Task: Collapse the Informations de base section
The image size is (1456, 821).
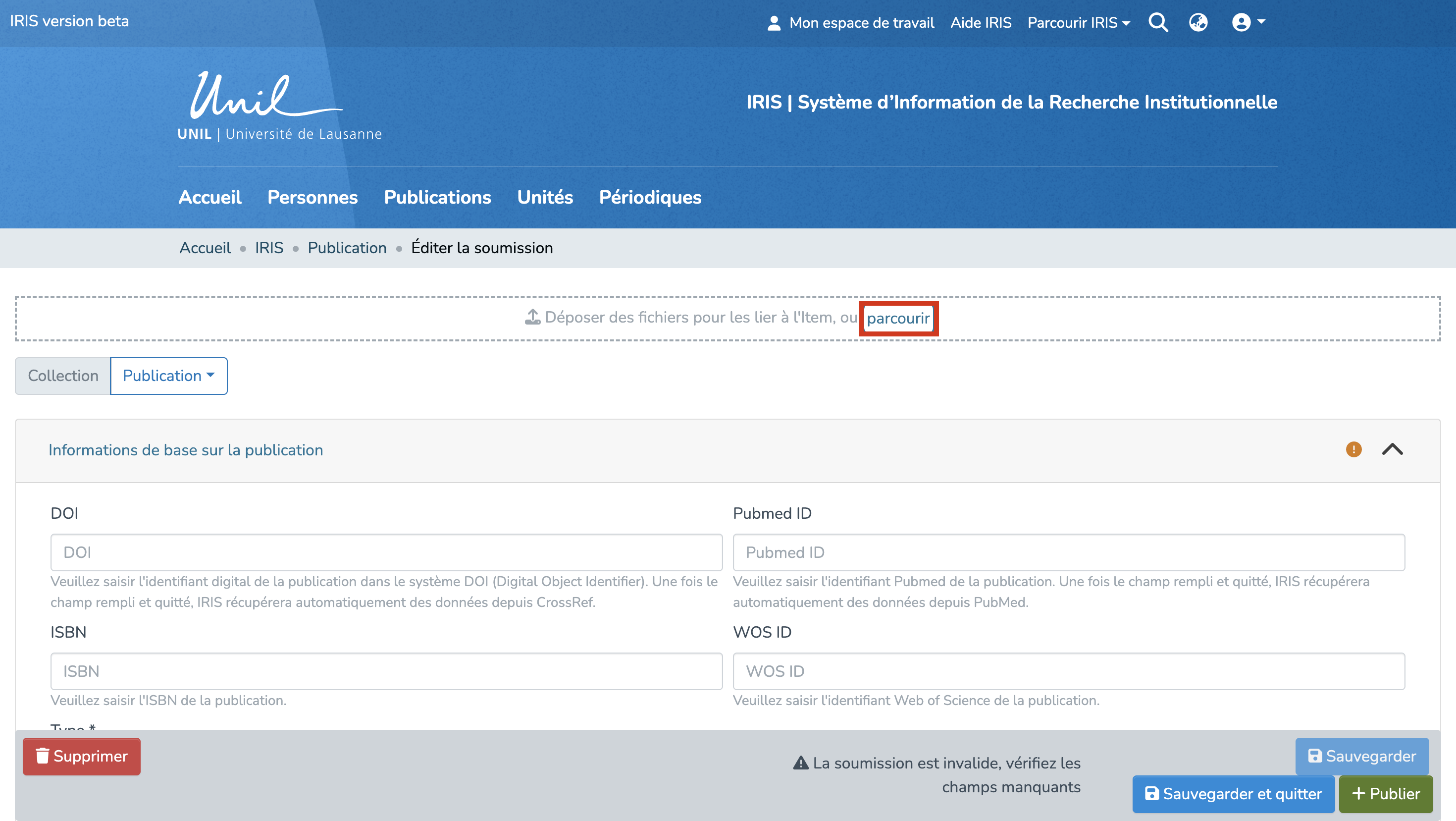Action: [1392, 449]
